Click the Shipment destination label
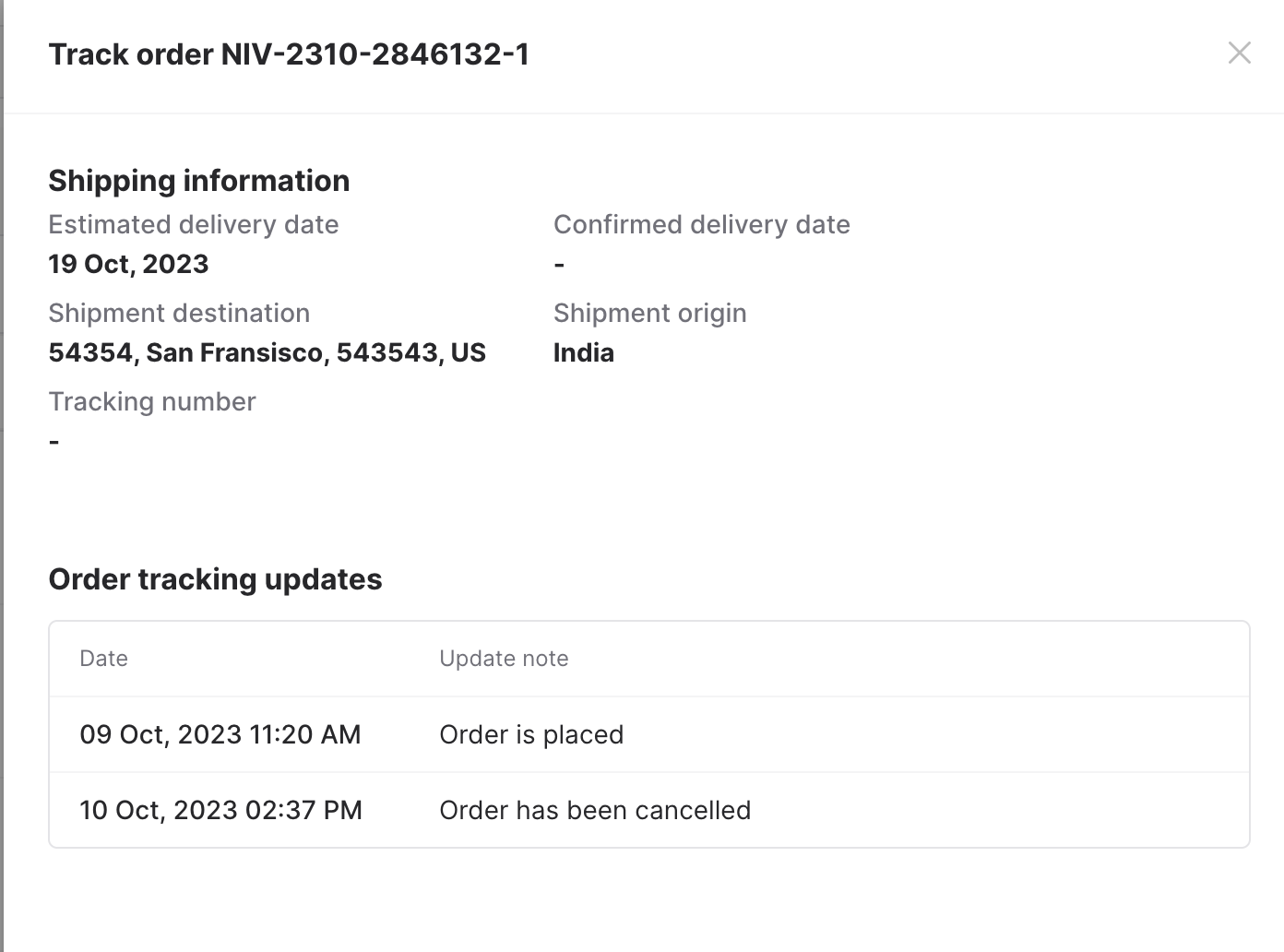1284x952 pixels. 178,314
